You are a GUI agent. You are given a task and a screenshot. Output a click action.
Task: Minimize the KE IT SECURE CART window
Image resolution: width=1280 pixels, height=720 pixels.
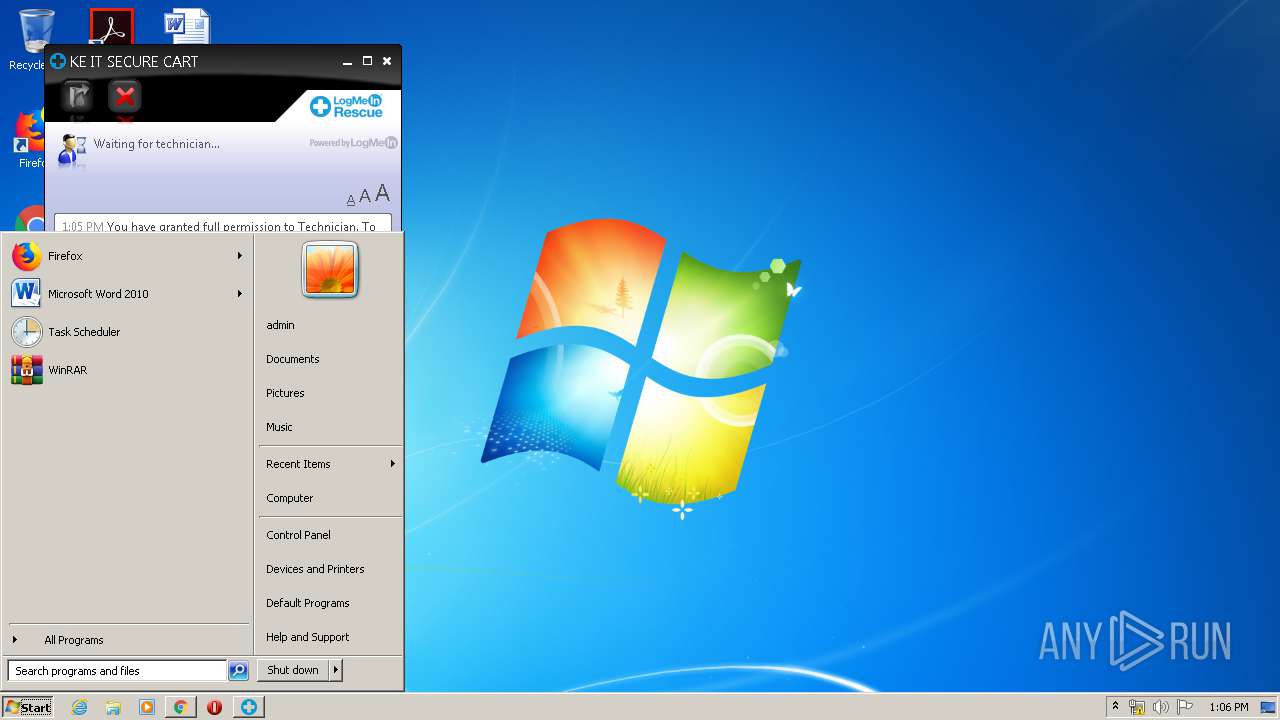(347, 62)
